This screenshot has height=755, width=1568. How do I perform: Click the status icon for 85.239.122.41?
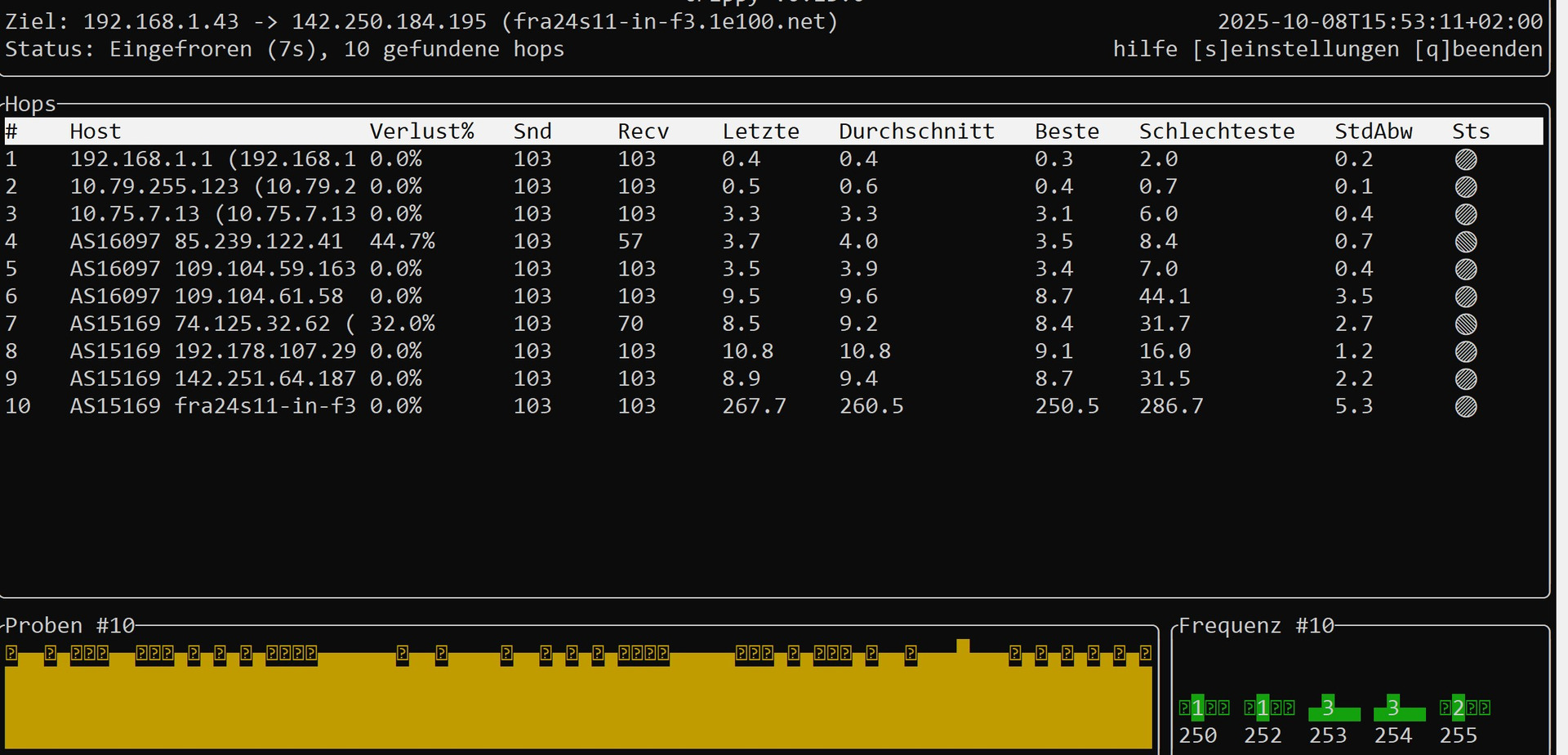pyautogui.click(x=1466, y=242)
